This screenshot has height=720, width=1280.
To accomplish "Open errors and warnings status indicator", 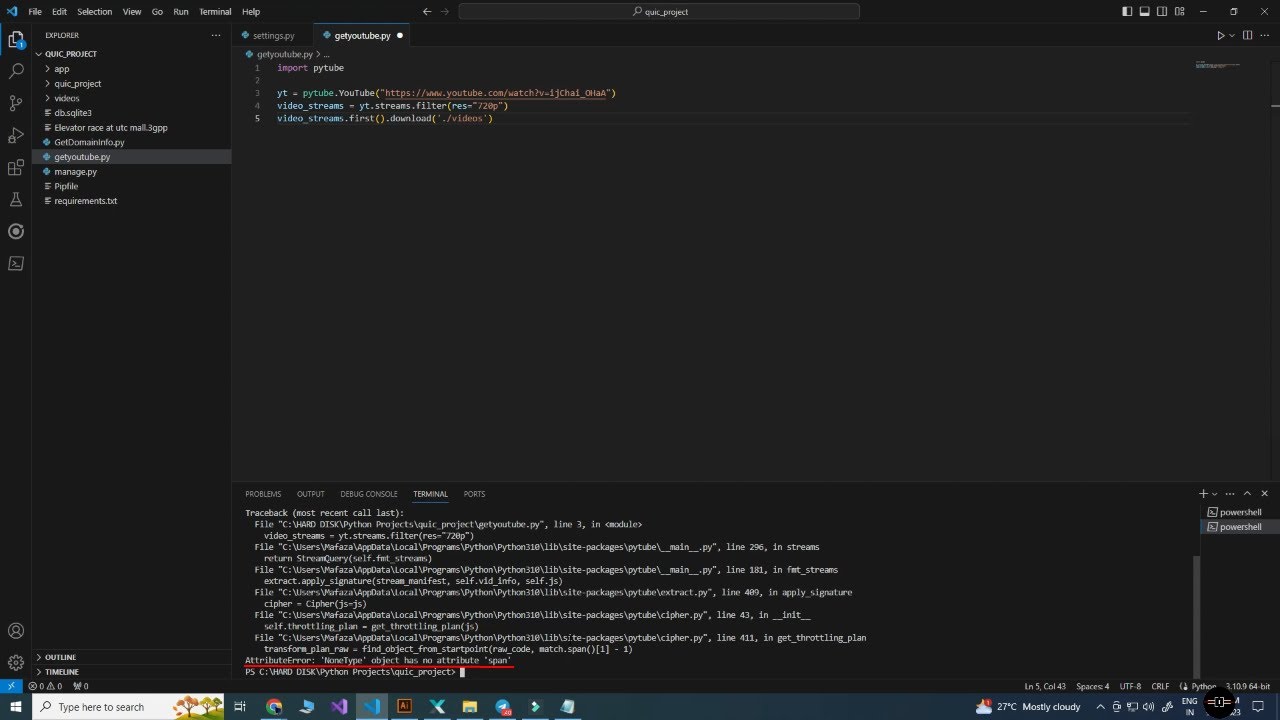I will click(x=45, y=686).
